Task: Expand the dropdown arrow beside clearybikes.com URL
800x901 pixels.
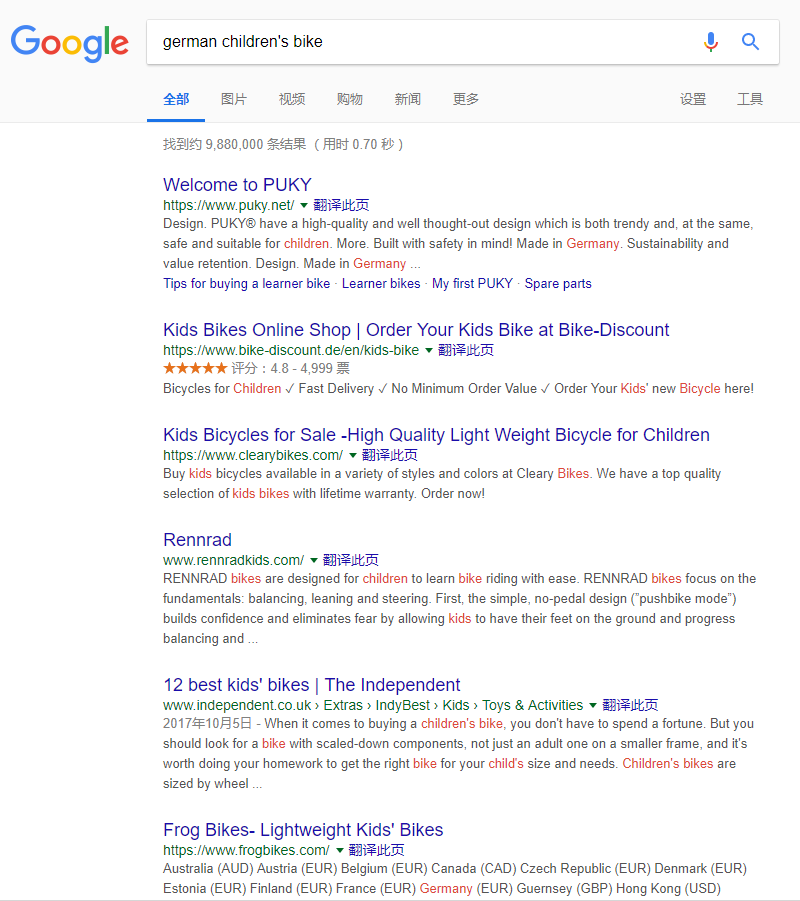Action: 353,455
